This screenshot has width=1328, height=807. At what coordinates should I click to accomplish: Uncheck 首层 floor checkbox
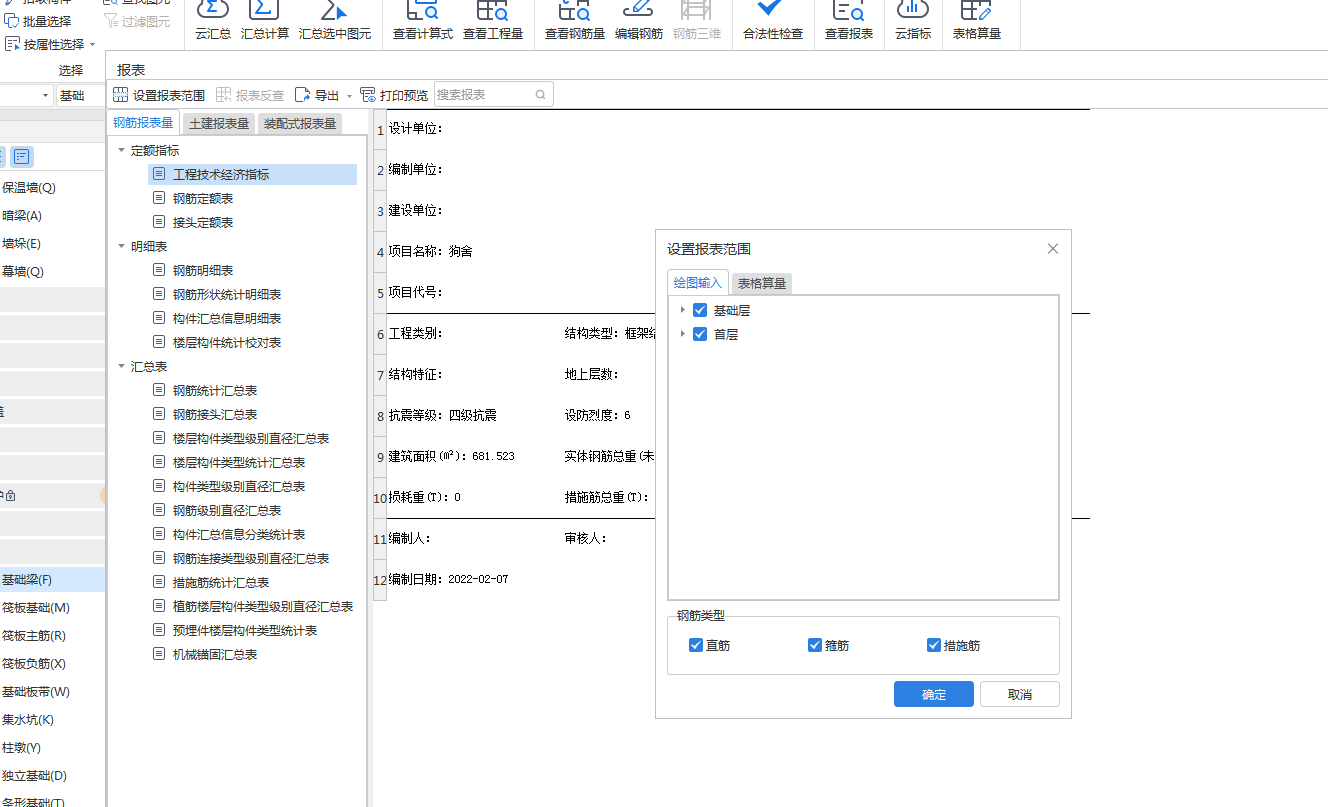point(700,334)
